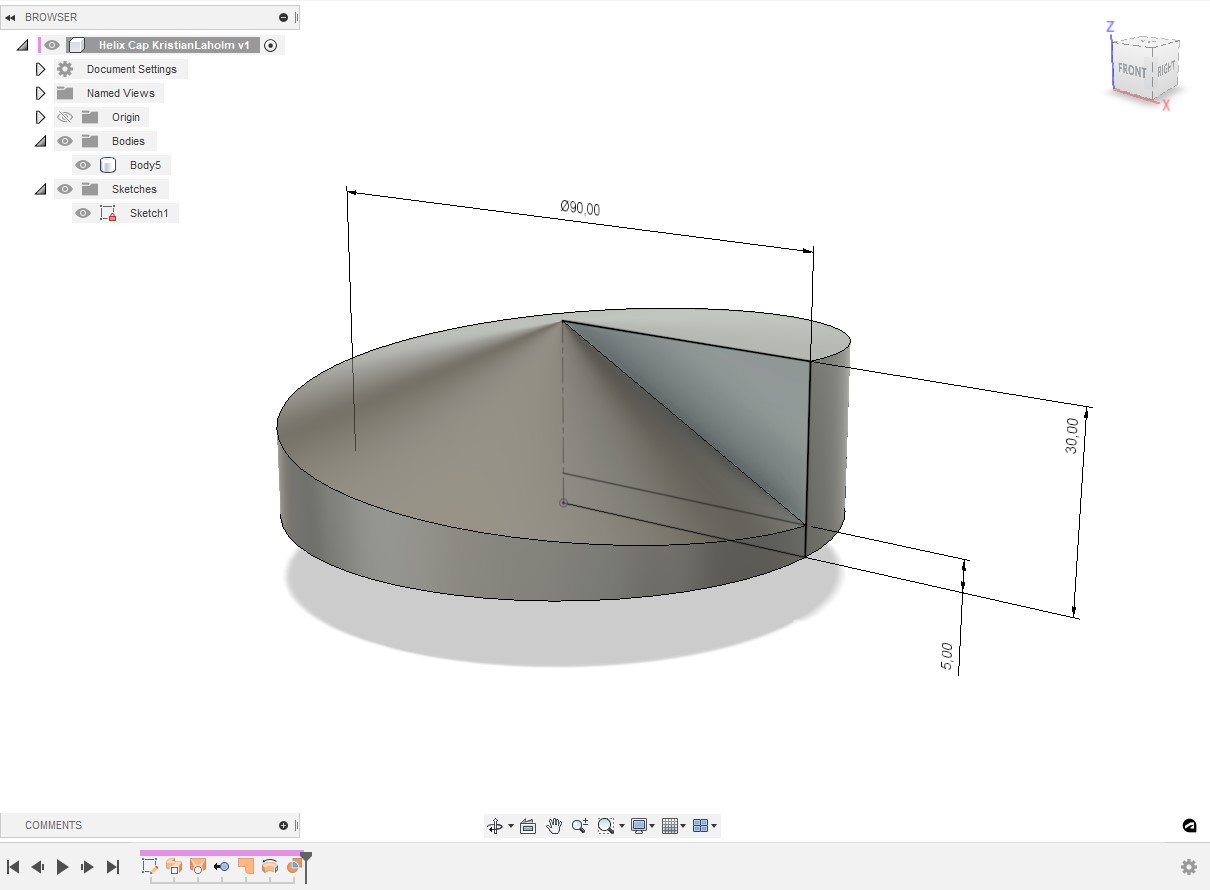This screenshot has height=890, width=1210.
Task: Collapse the Bodies folder
Action: (x=40, y=140)
